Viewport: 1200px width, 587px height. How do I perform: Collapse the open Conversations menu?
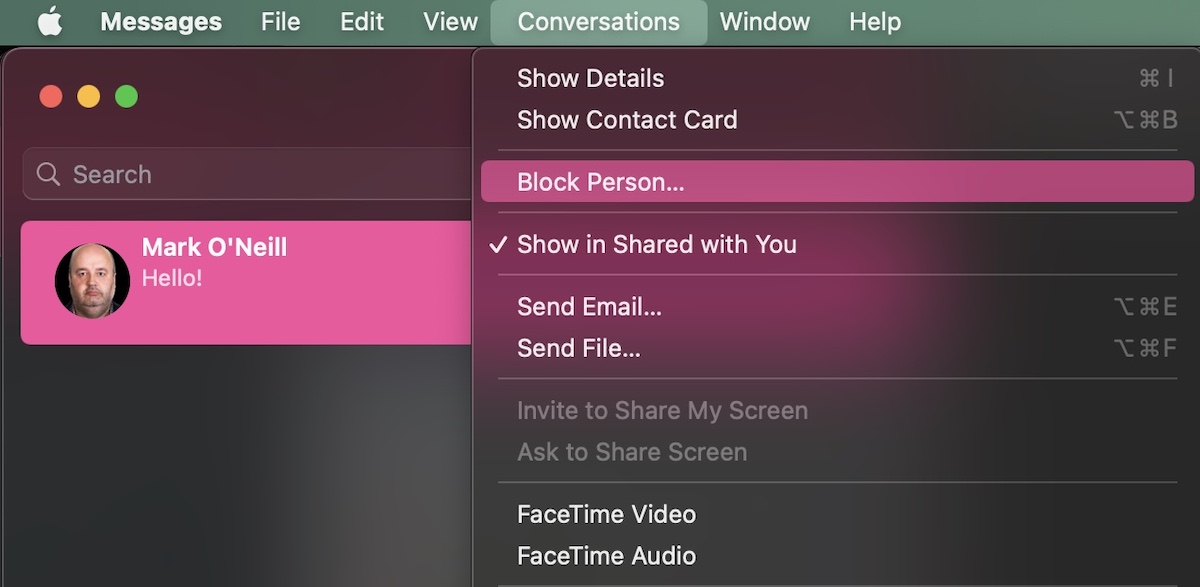[598, 22]
